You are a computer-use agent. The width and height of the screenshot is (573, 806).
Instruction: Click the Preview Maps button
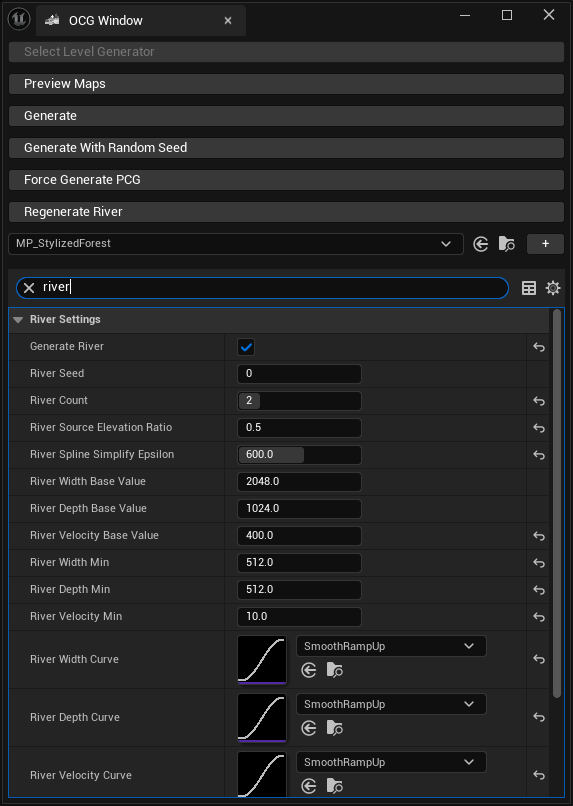point(286,84)
